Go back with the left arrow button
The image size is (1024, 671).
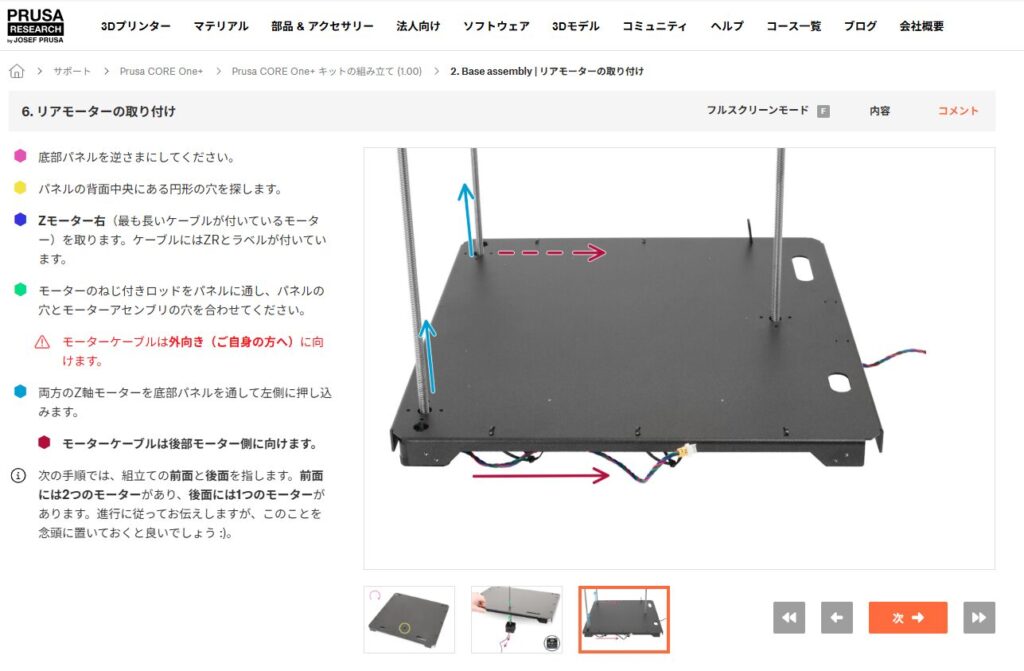coord(837,617)
